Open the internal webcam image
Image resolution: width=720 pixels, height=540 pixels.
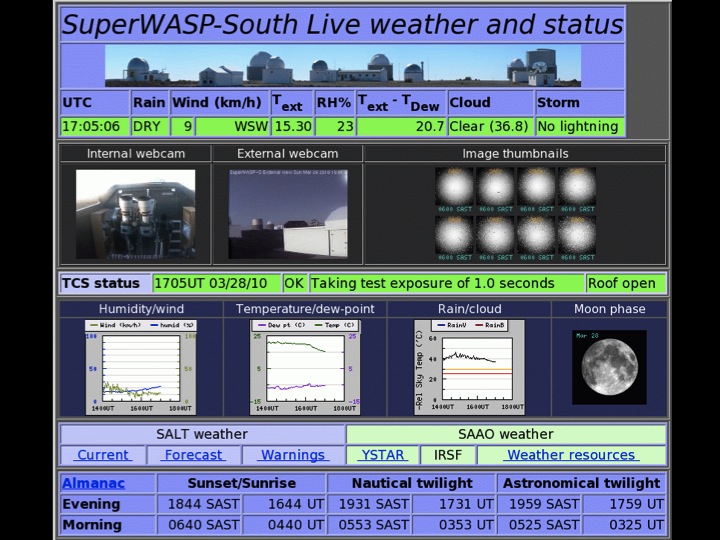135,214
